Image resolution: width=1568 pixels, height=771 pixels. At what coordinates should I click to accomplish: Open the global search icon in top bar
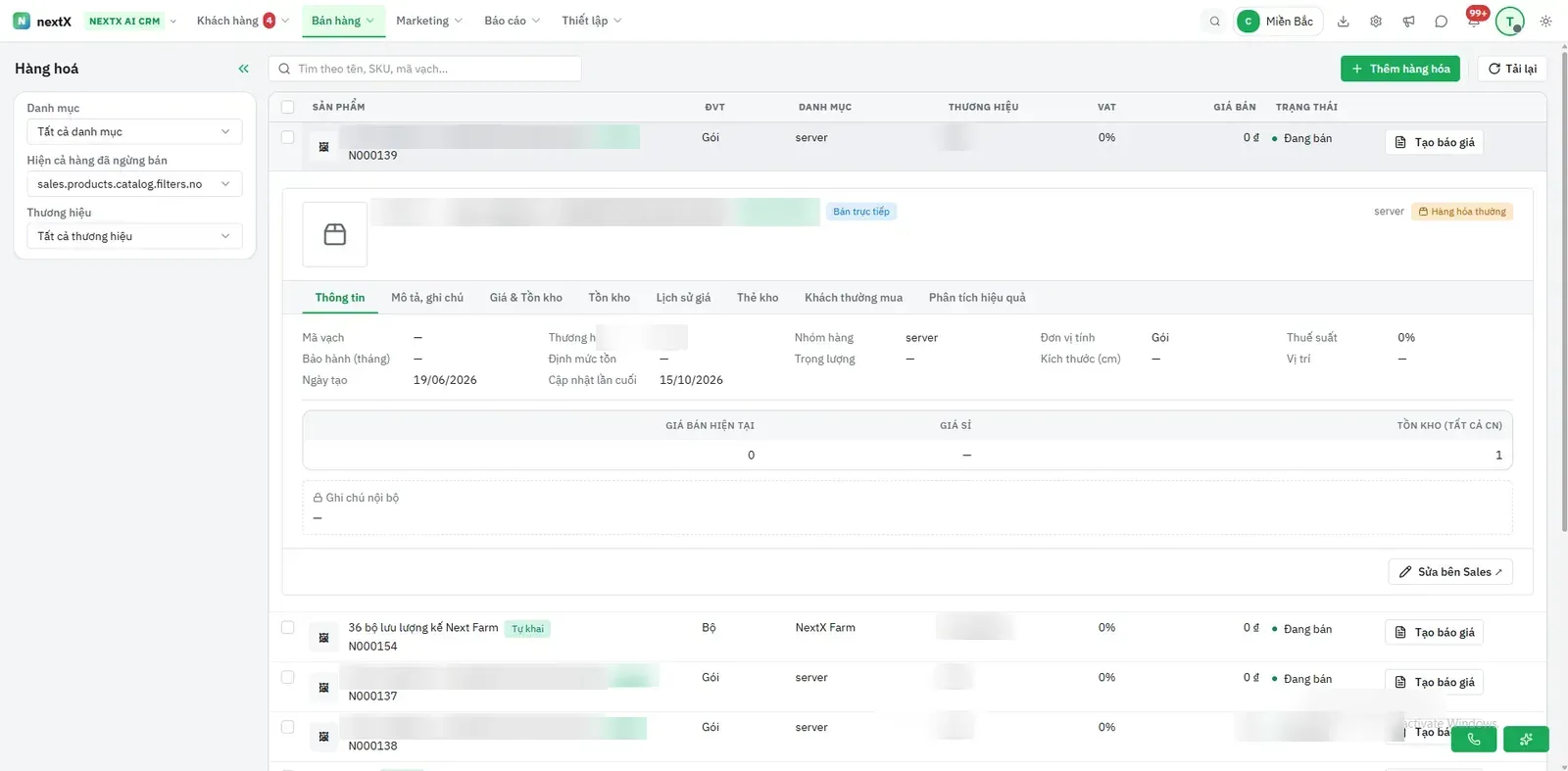[1215, 22]
